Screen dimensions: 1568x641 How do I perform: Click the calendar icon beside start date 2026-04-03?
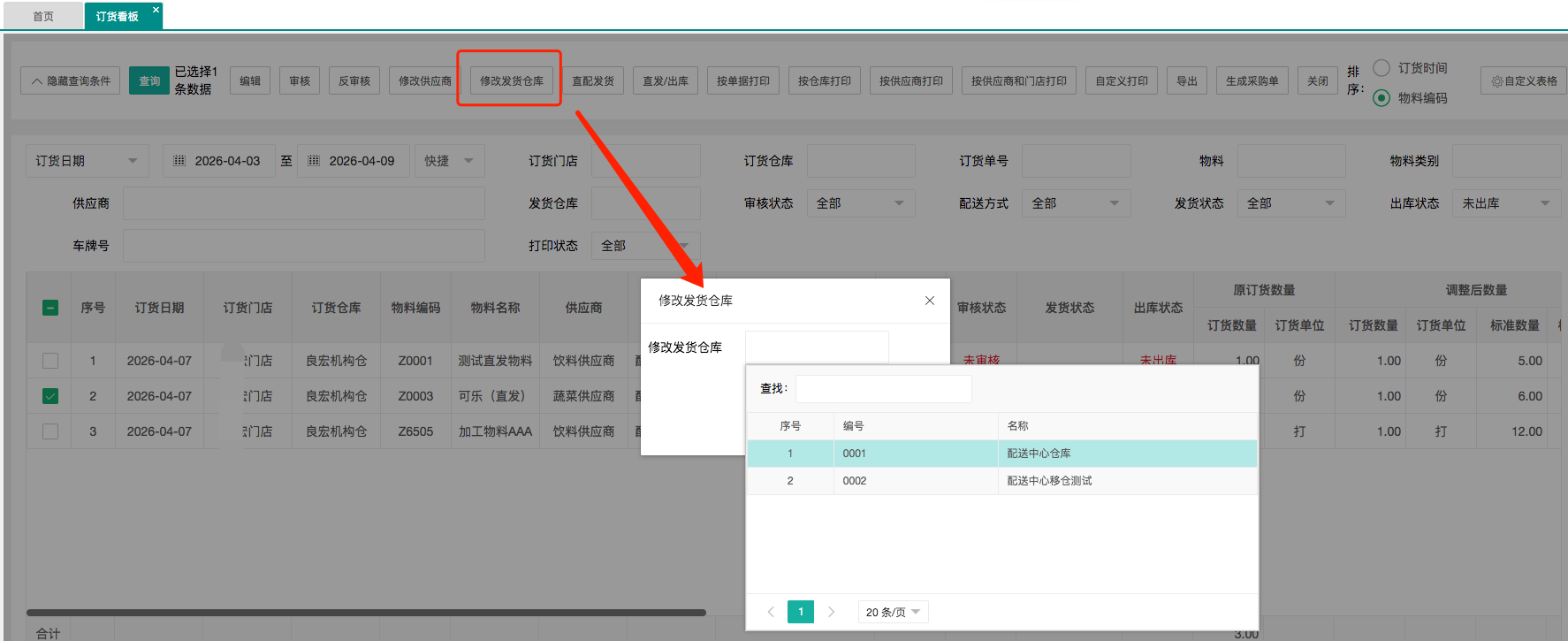pyautogui.click(x=179, y=161)
